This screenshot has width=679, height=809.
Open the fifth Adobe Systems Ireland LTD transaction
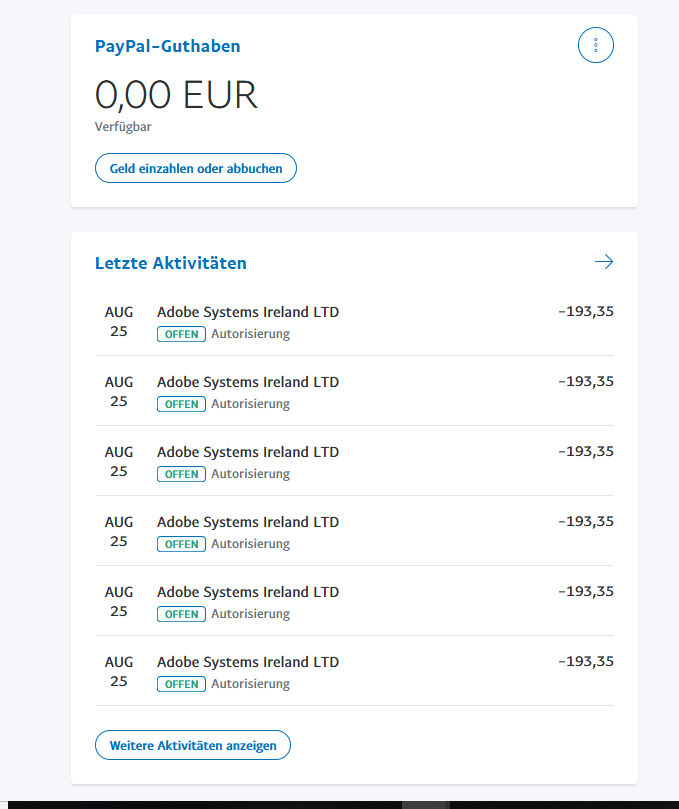pyautogui.click(x=248, y=592)
